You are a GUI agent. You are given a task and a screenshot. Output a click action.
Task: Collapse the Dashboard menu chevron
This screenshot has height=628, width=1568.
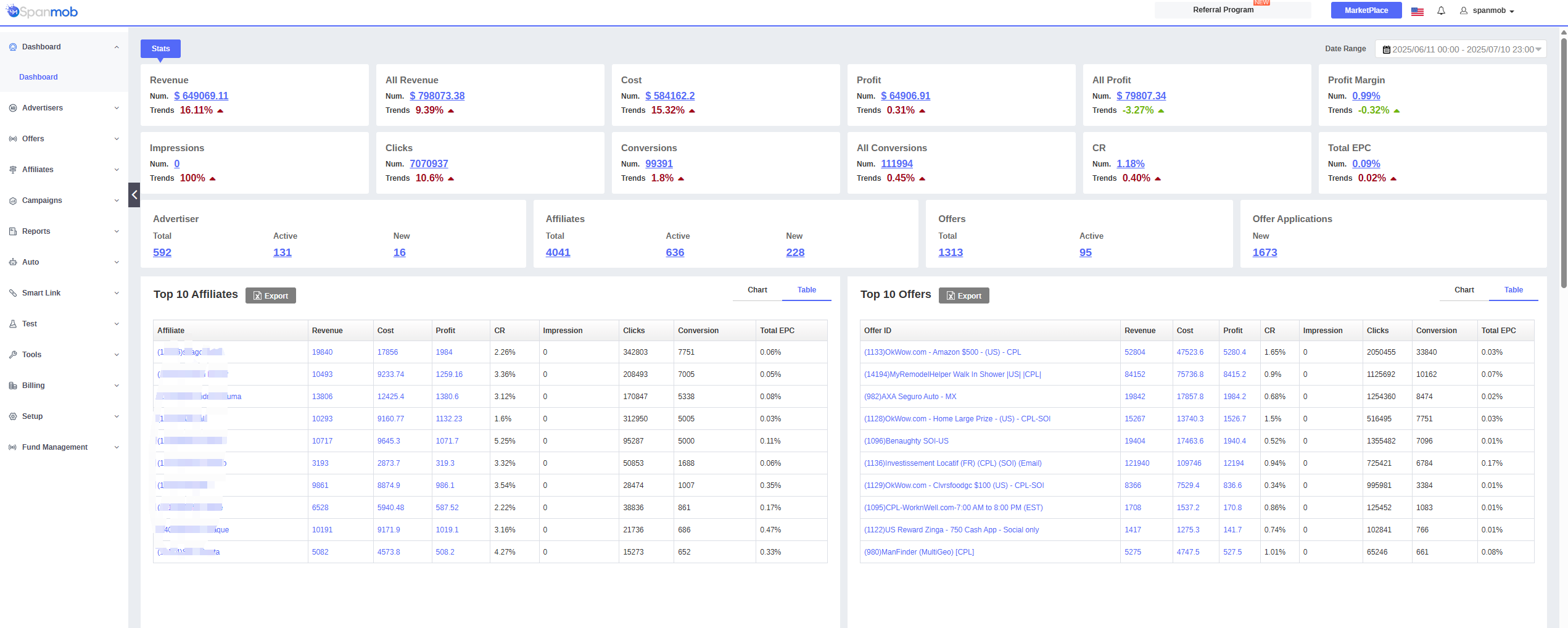coord(117,47)
